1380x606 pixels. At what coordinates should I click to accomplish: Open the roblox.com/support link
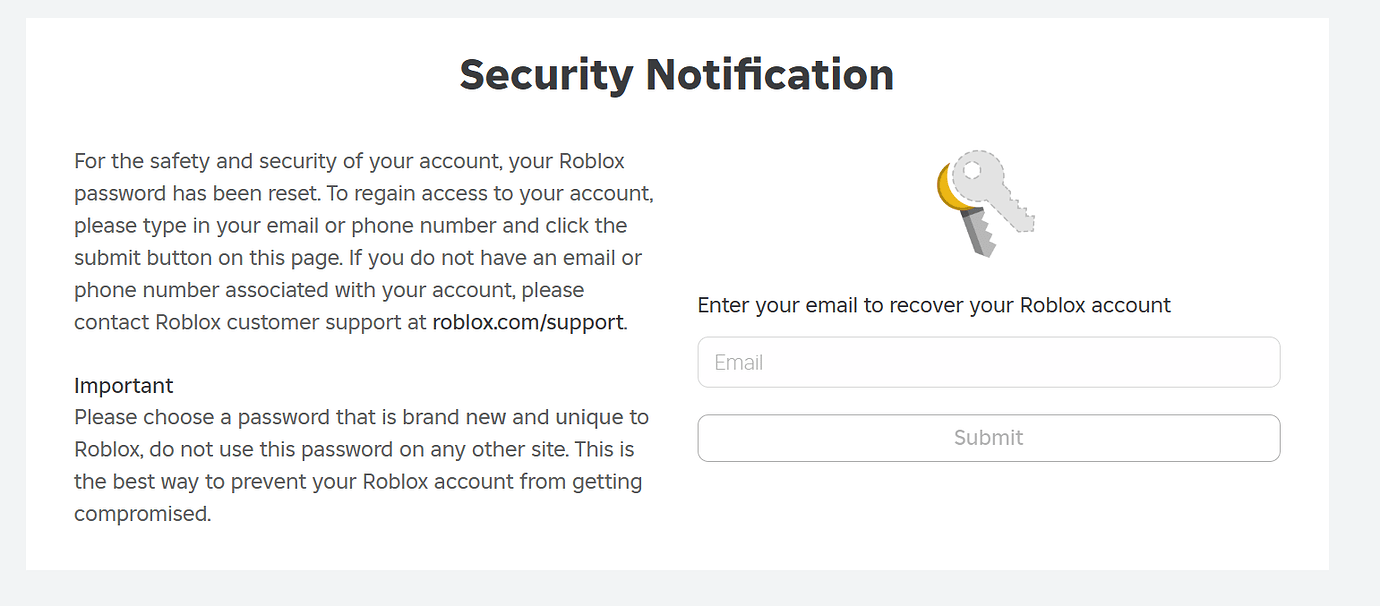[527, 322]
